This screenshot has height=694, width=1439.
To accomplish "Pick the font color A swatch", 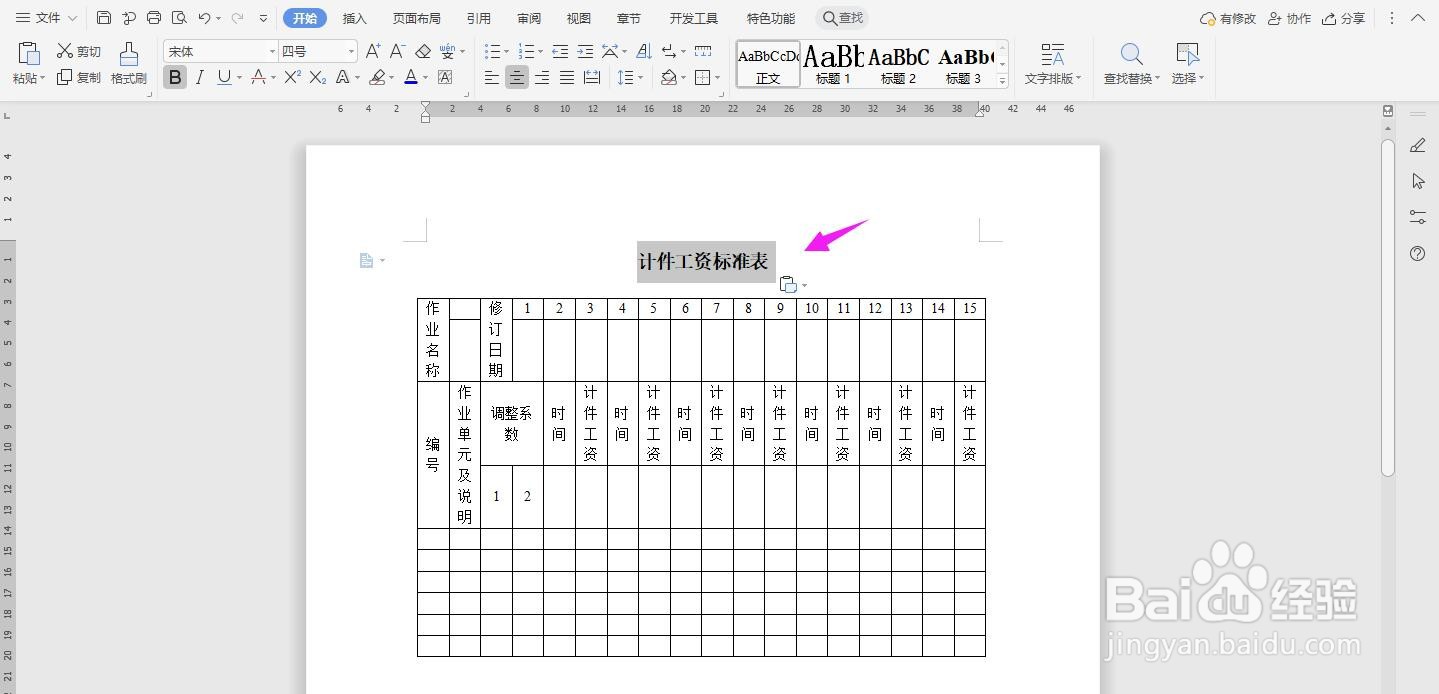I will [x=411, y=77].
